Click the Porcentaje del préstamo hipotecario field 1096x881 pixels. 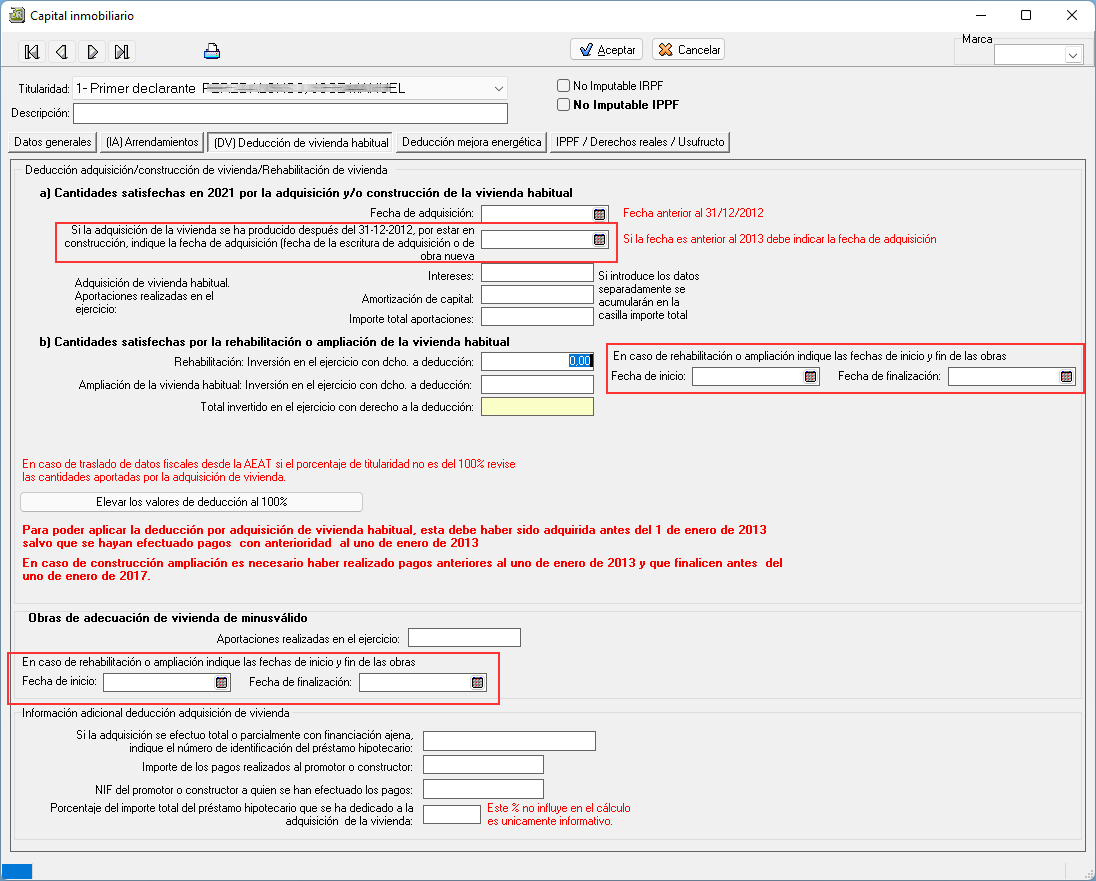click(452, 814)
